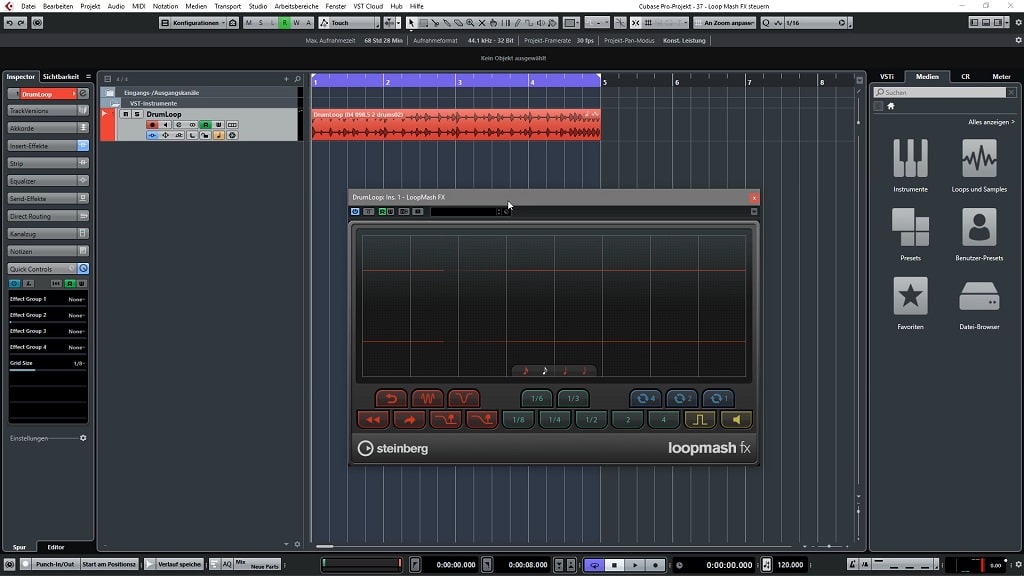The width and height of the screenshot is (1024, 576).
Task: Open Instrumente in media browser
Action: click(910, 165)
